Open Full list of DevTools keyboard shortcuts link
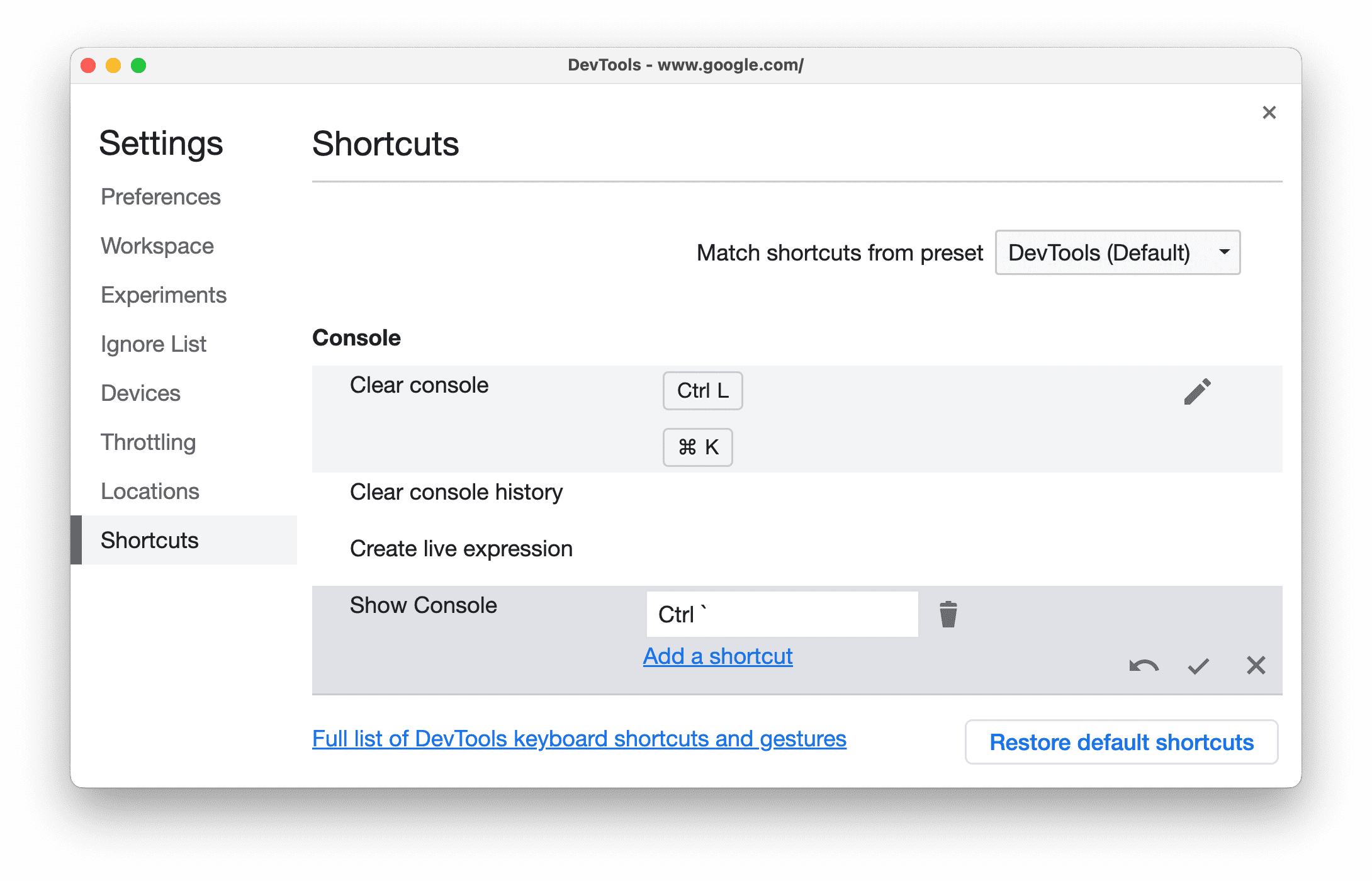The width and height of the screenshot is (1372, 881). tap(579, 740)
